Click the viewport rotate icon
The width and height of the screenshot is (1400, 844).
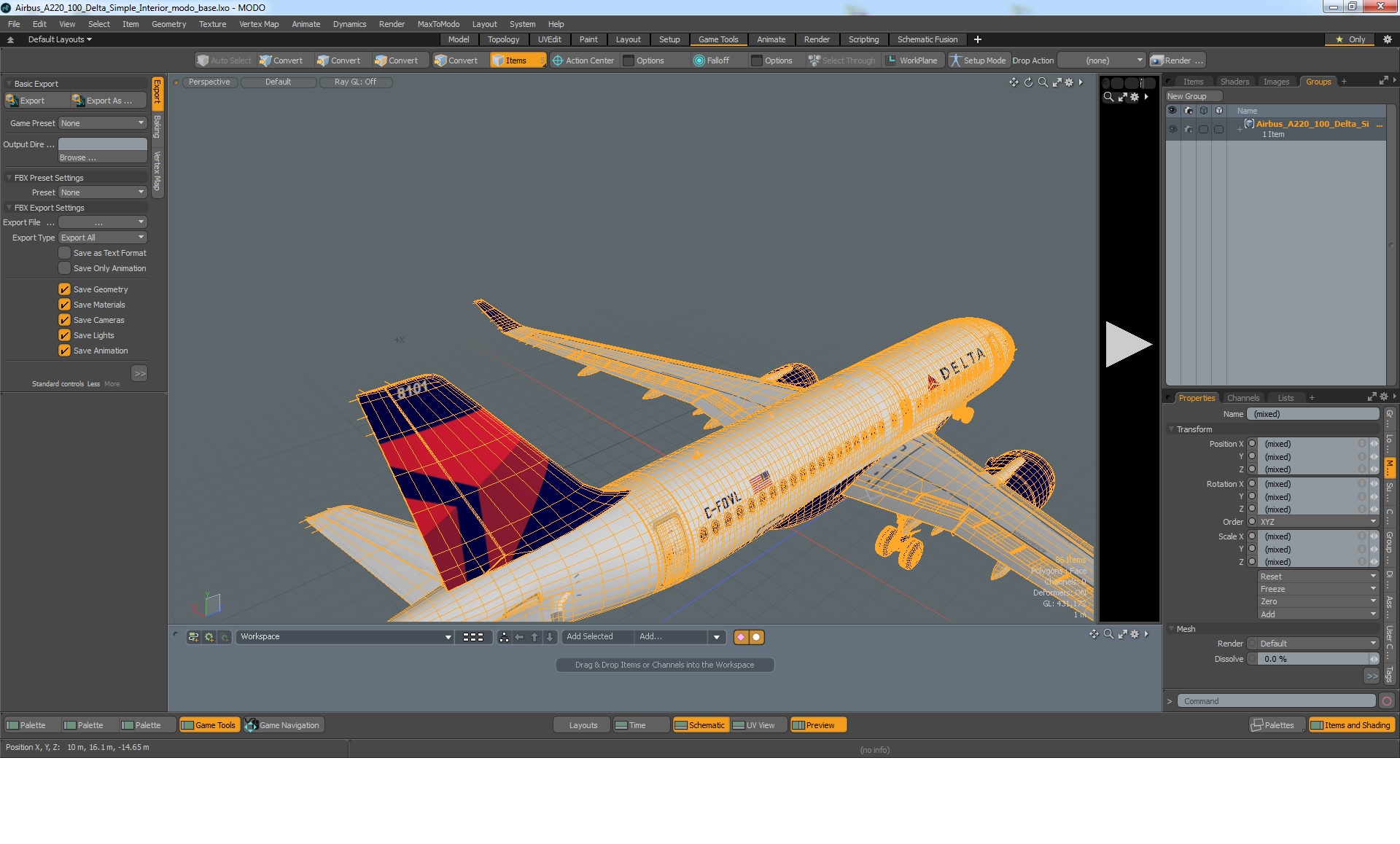(1028, 82)
